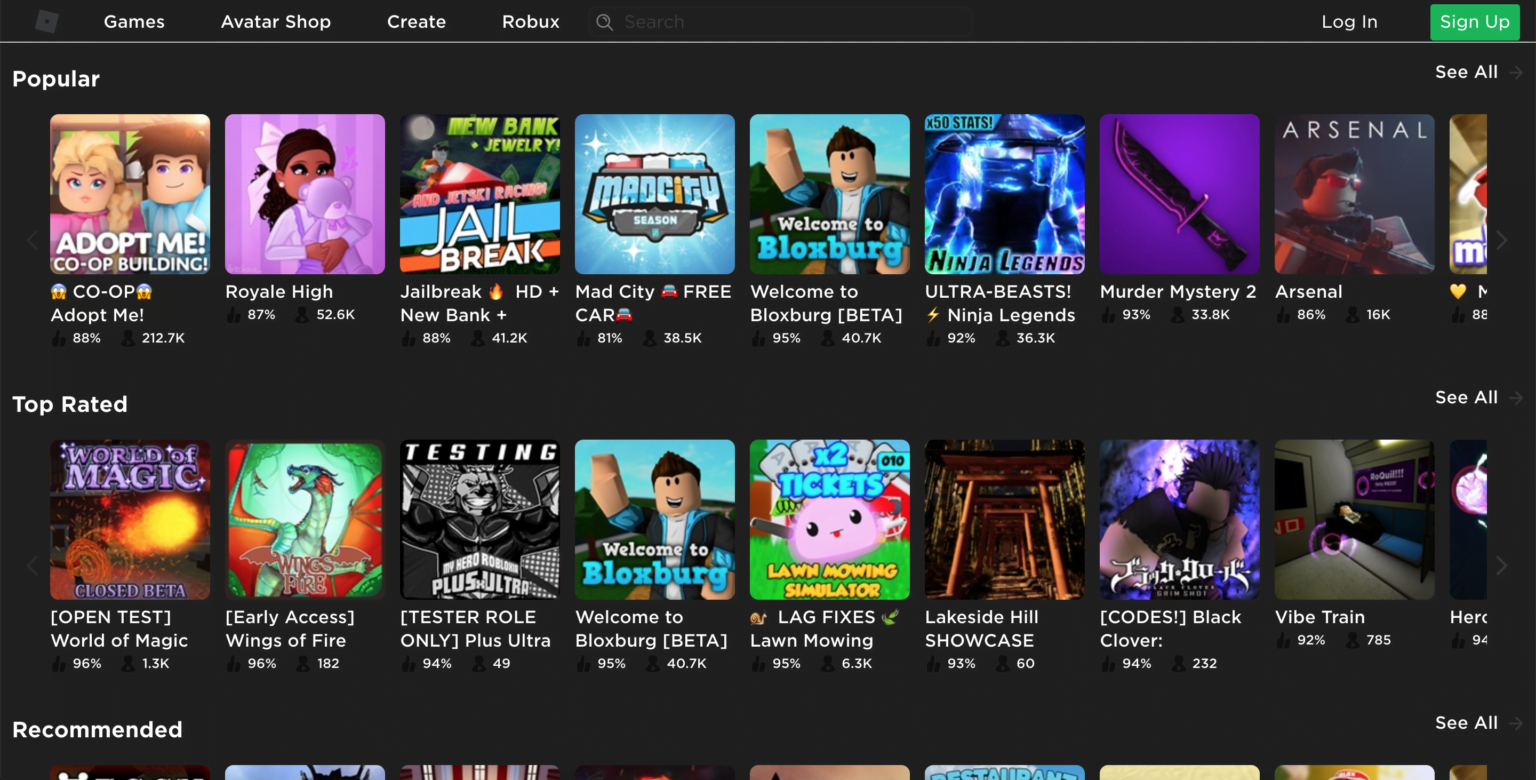This screenshot has height=780, width=1536.
Task: Focus the Search input field
Action: pos(790,22)
